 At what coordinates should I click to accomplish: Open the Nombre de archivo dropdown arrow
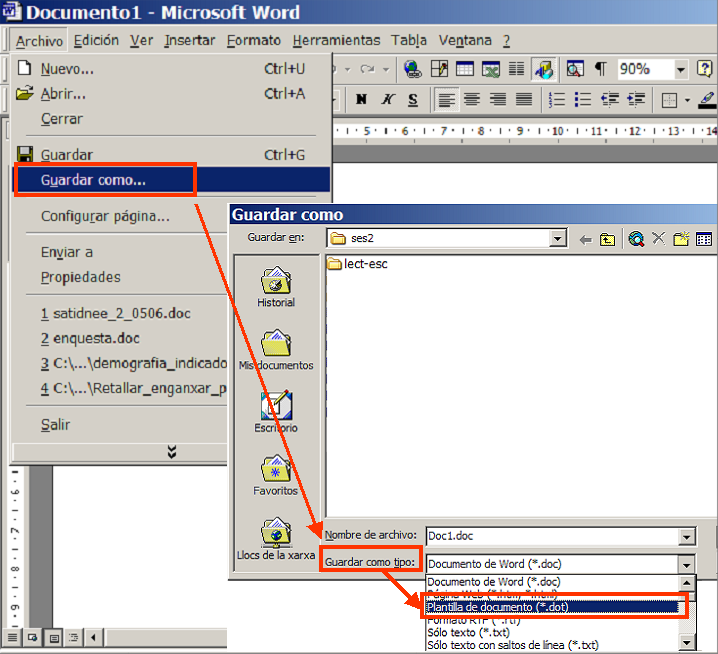click(687, 537)
